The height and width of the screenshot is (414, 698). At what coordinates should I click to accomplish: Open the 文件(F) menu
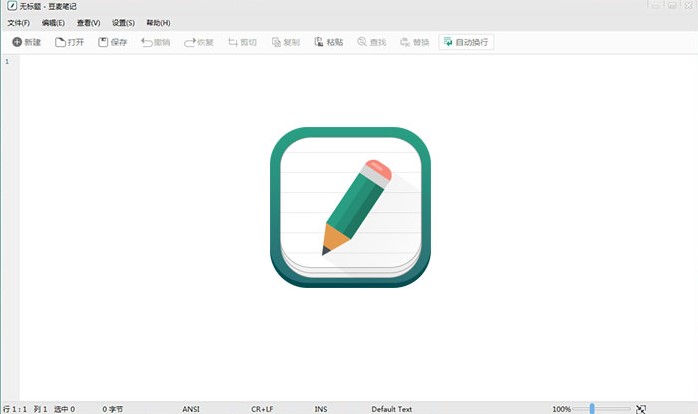pos(19,23)
